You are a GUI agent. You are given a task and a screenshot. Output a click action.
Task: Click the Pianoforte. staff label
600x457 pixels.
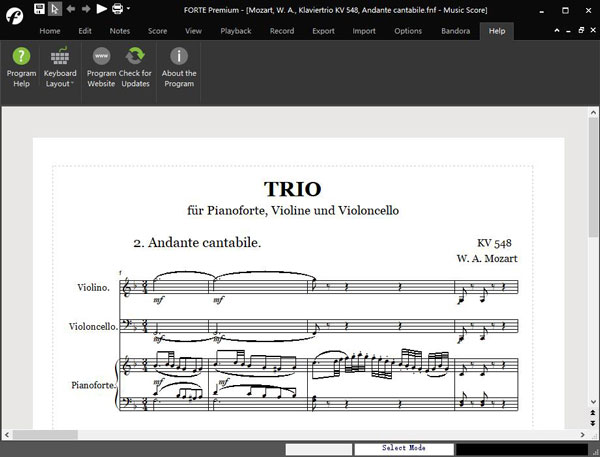[93, 385]
